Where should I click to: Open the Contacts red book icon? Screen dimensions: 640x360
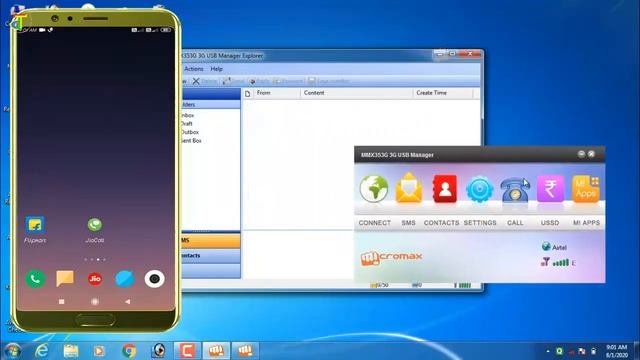click(445, 188)
